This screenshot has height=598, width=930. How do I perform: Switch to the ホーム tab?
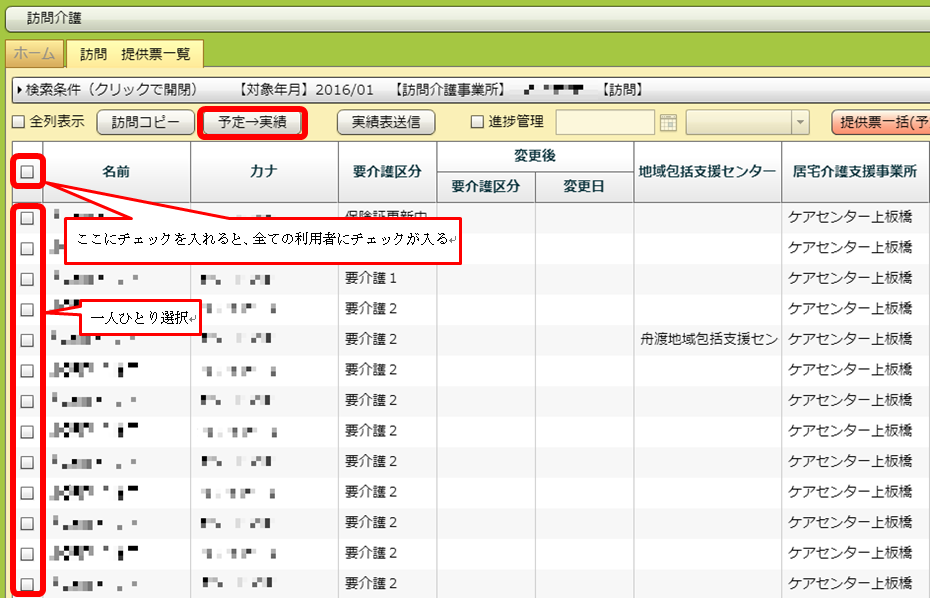coord(34,53)
